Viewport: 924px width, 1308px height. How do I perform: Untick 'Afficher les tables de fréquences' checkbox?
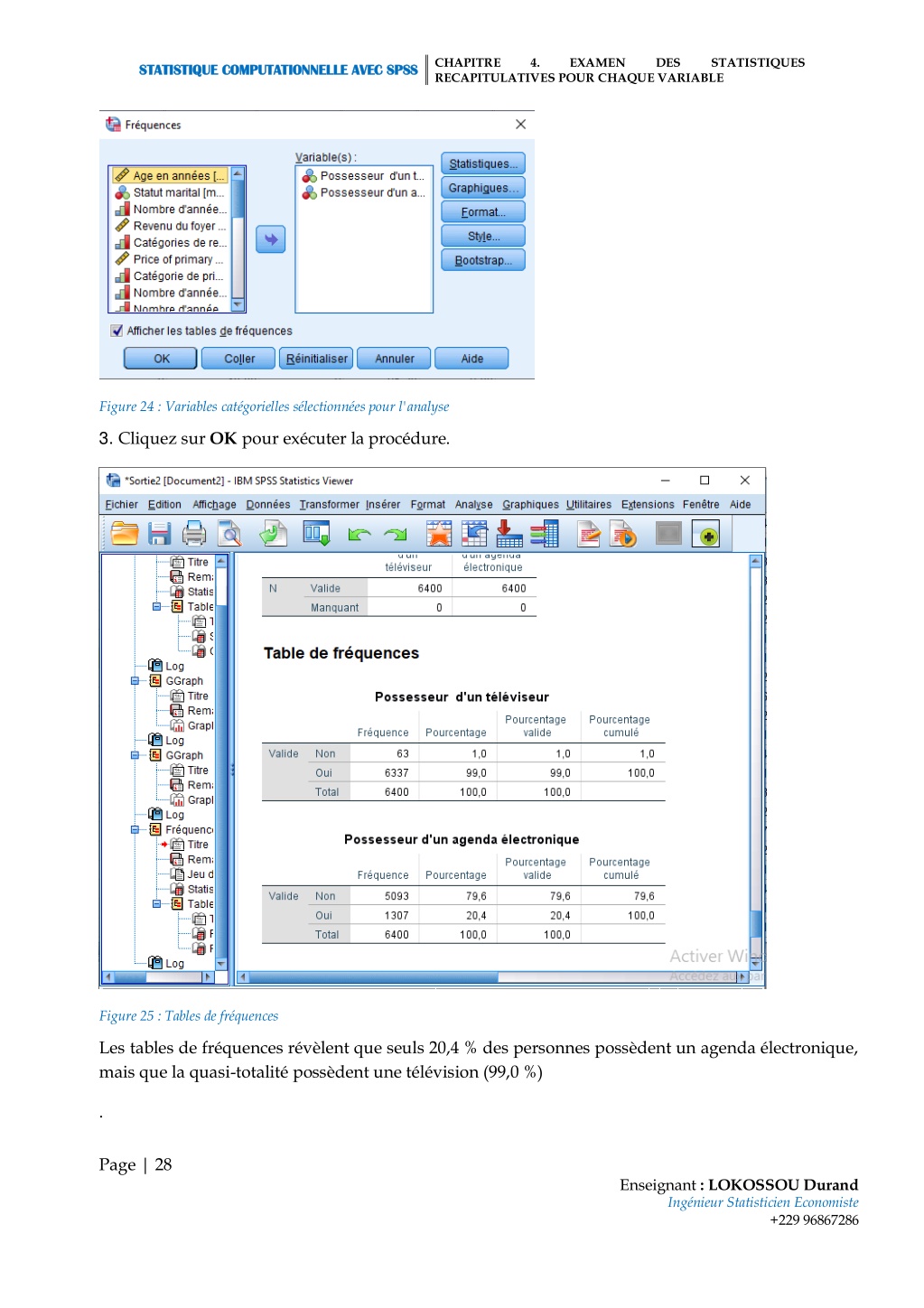click(117, 331)
